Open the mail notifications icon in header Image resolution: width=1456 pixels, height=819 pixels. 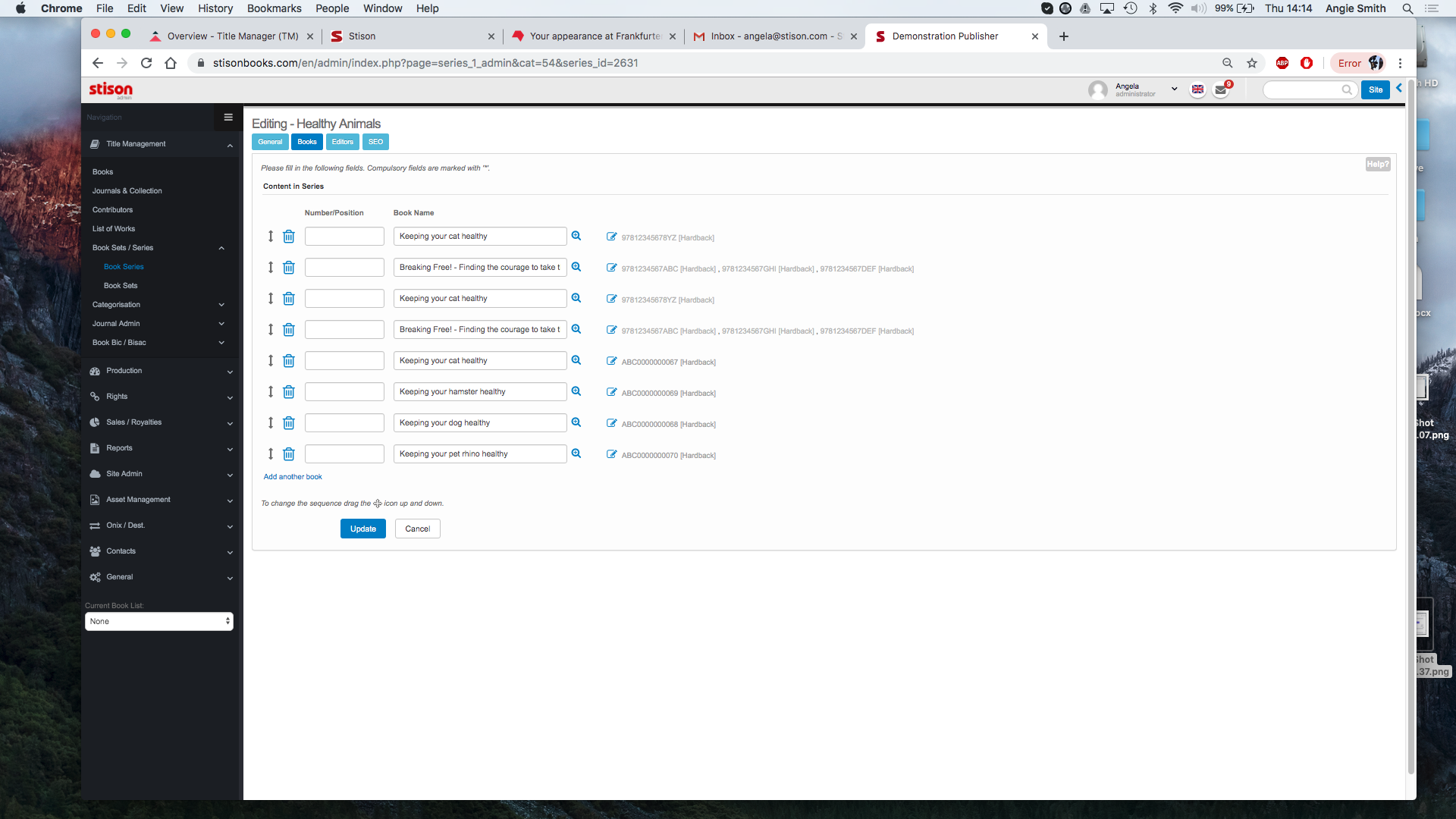(x=1221, y=89)
